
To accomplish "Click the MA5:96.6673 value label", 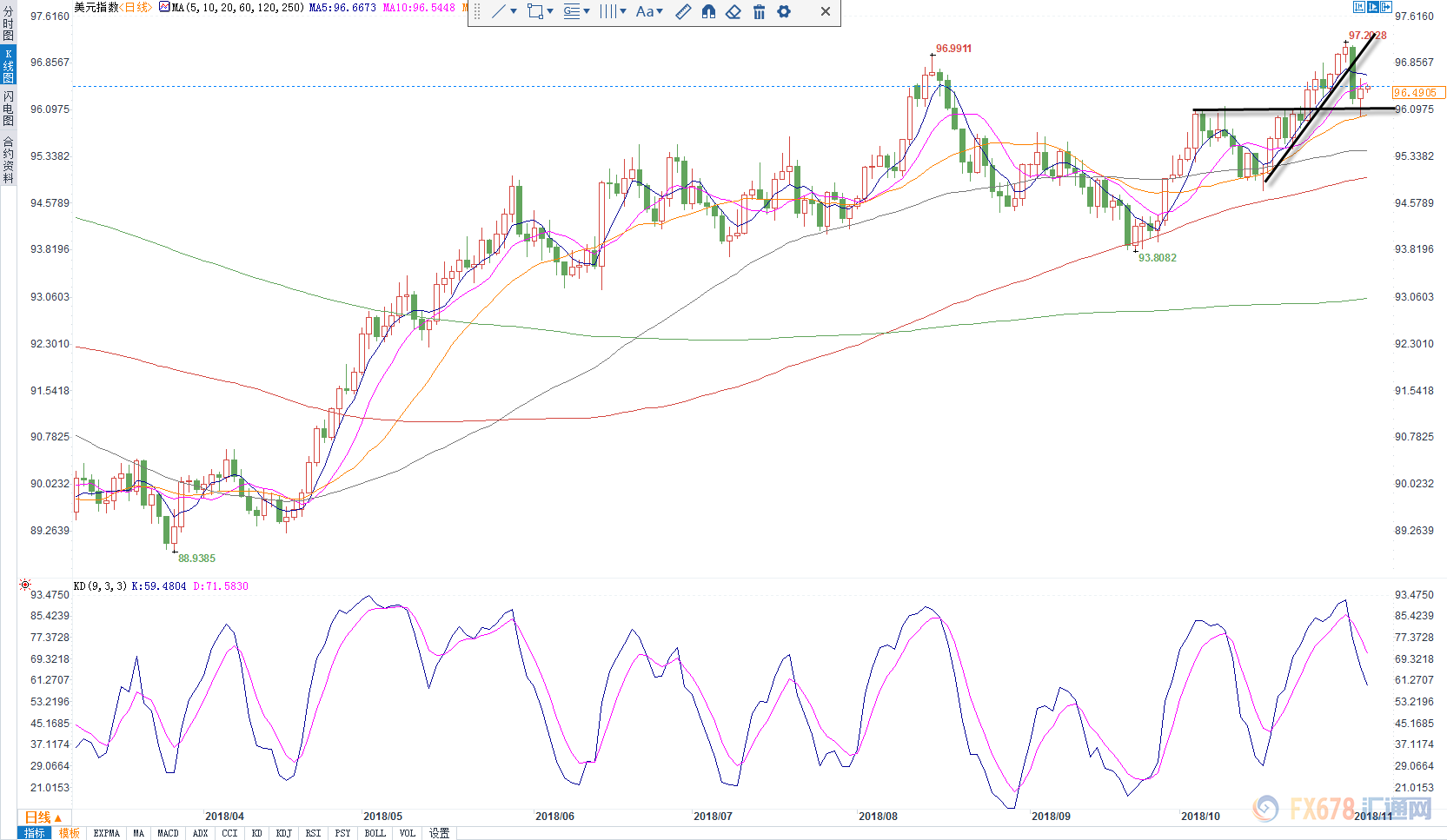I will pyautogui.click(x=343, y=7).
